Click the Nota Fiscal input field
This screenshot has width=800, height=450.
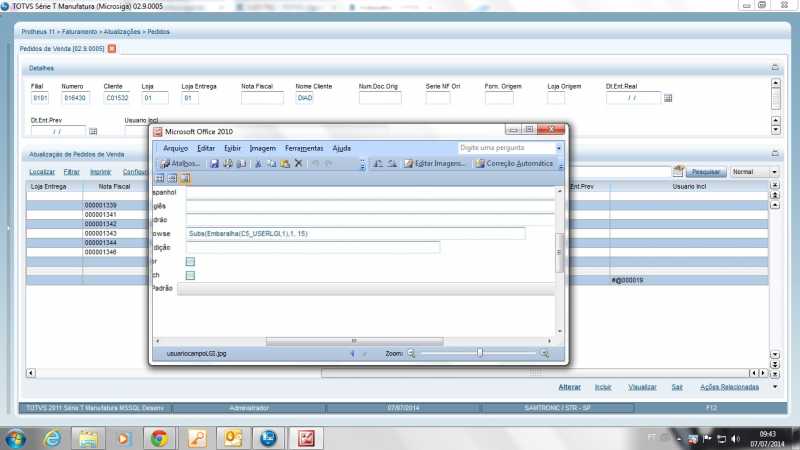tap(262, 98)
